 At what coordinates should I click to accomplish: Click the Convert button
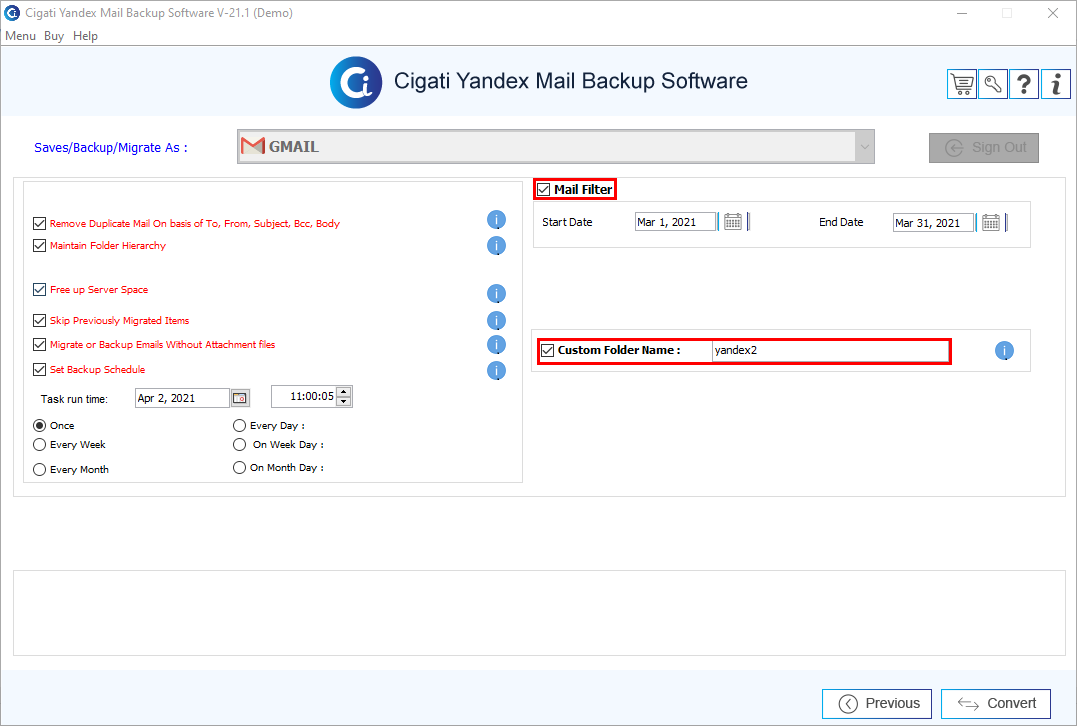[995, 703]
